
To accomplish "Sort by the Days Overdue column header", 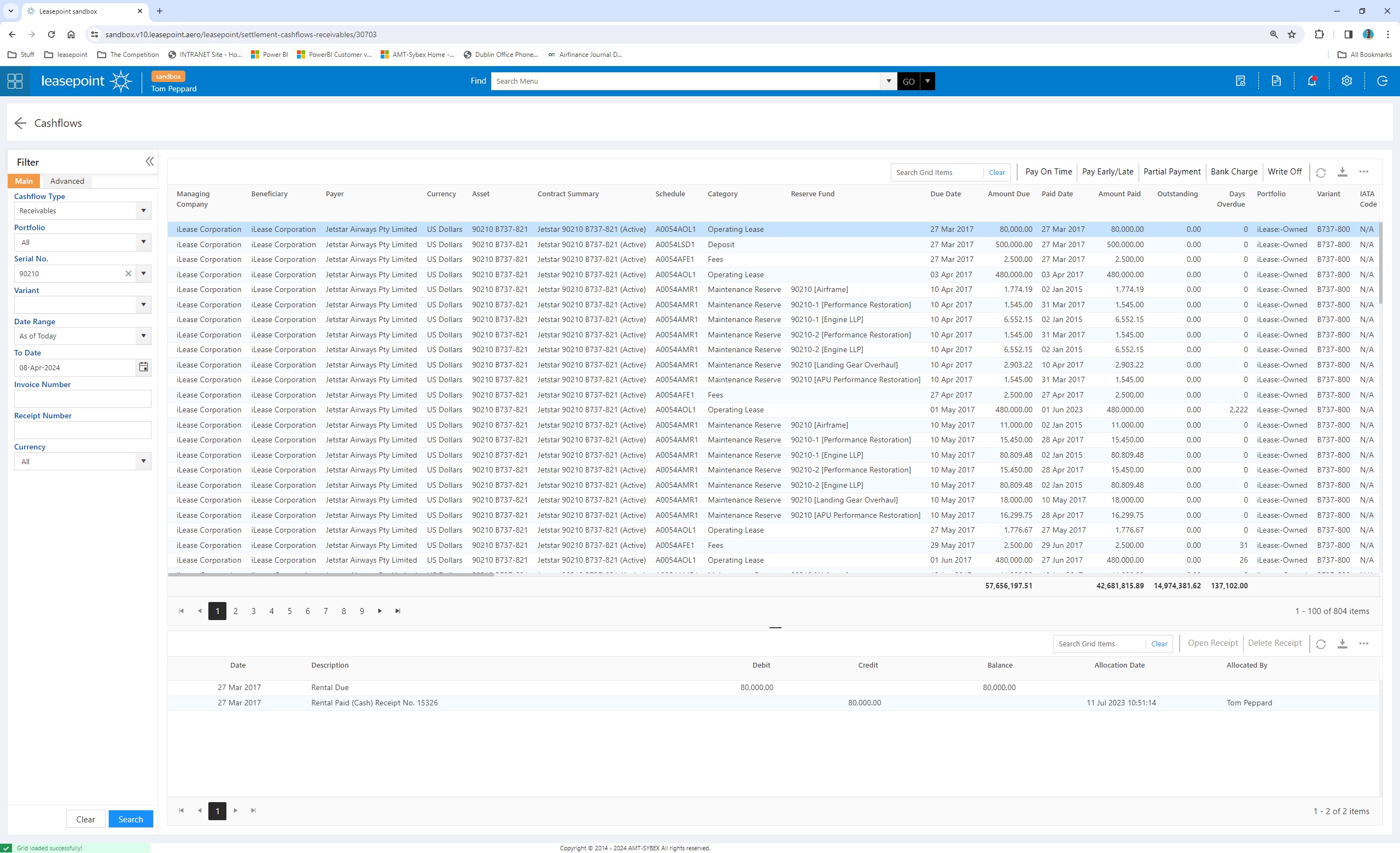I will coord(1230,199).
